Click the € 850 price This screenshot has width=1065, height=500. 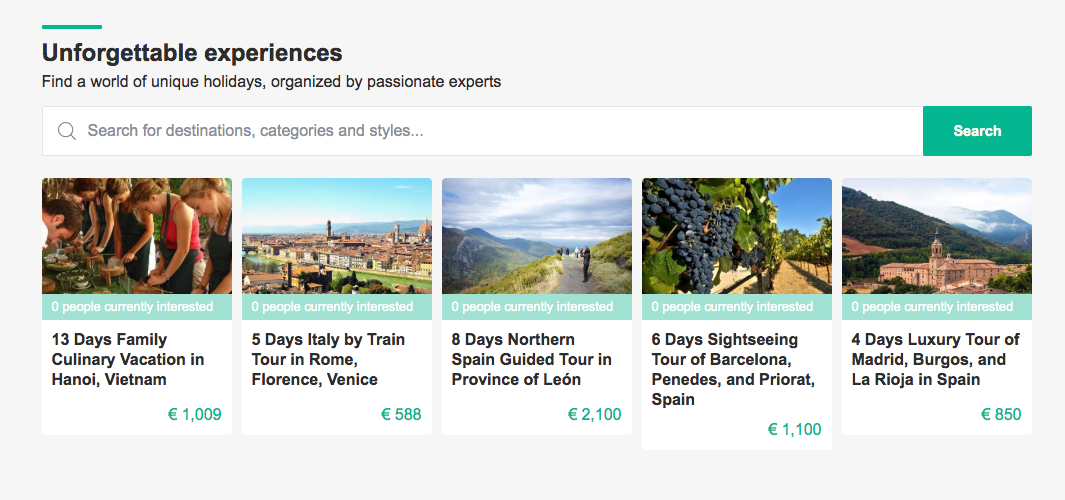point(1001,414)
